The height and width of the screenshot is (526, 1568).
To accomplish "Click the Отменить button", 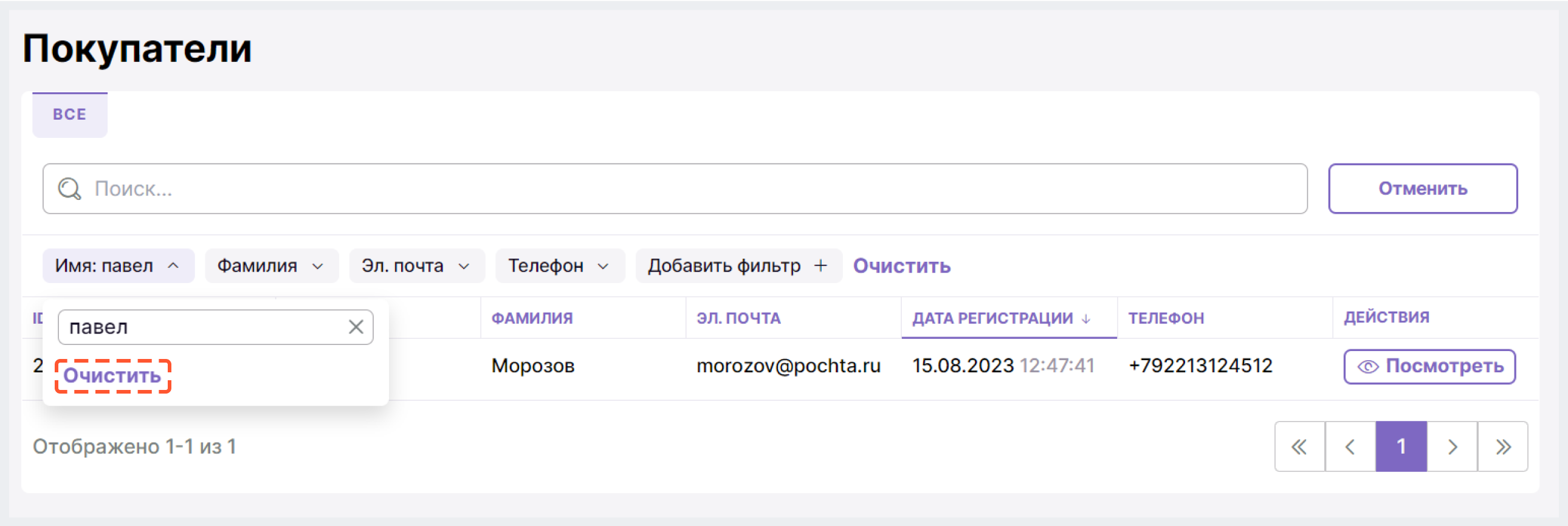I will 1423,188.
